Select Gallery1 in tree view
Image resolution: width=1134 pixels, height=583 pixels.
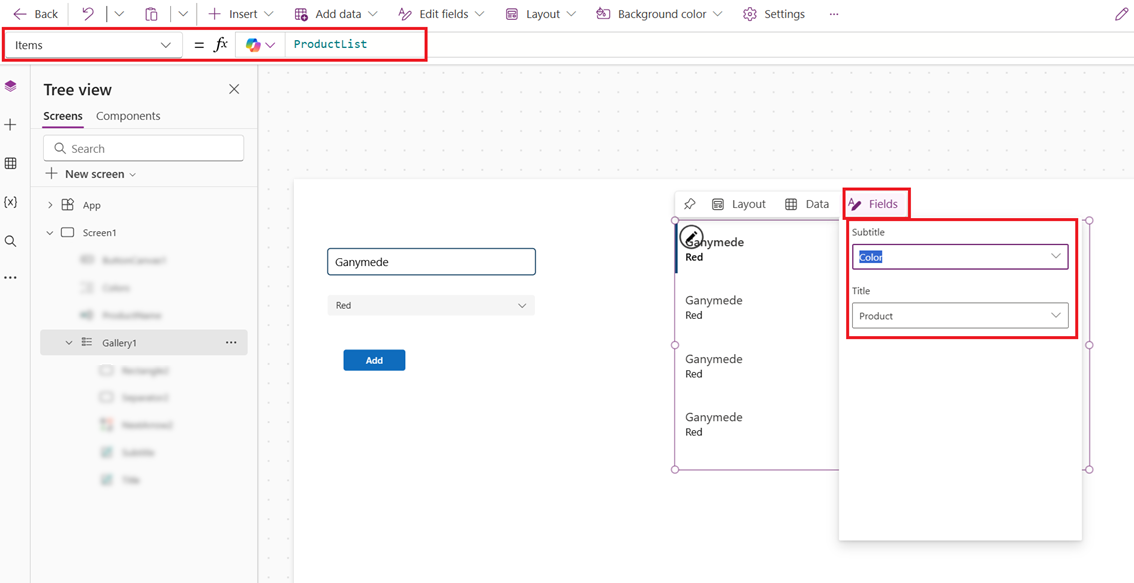143,343
